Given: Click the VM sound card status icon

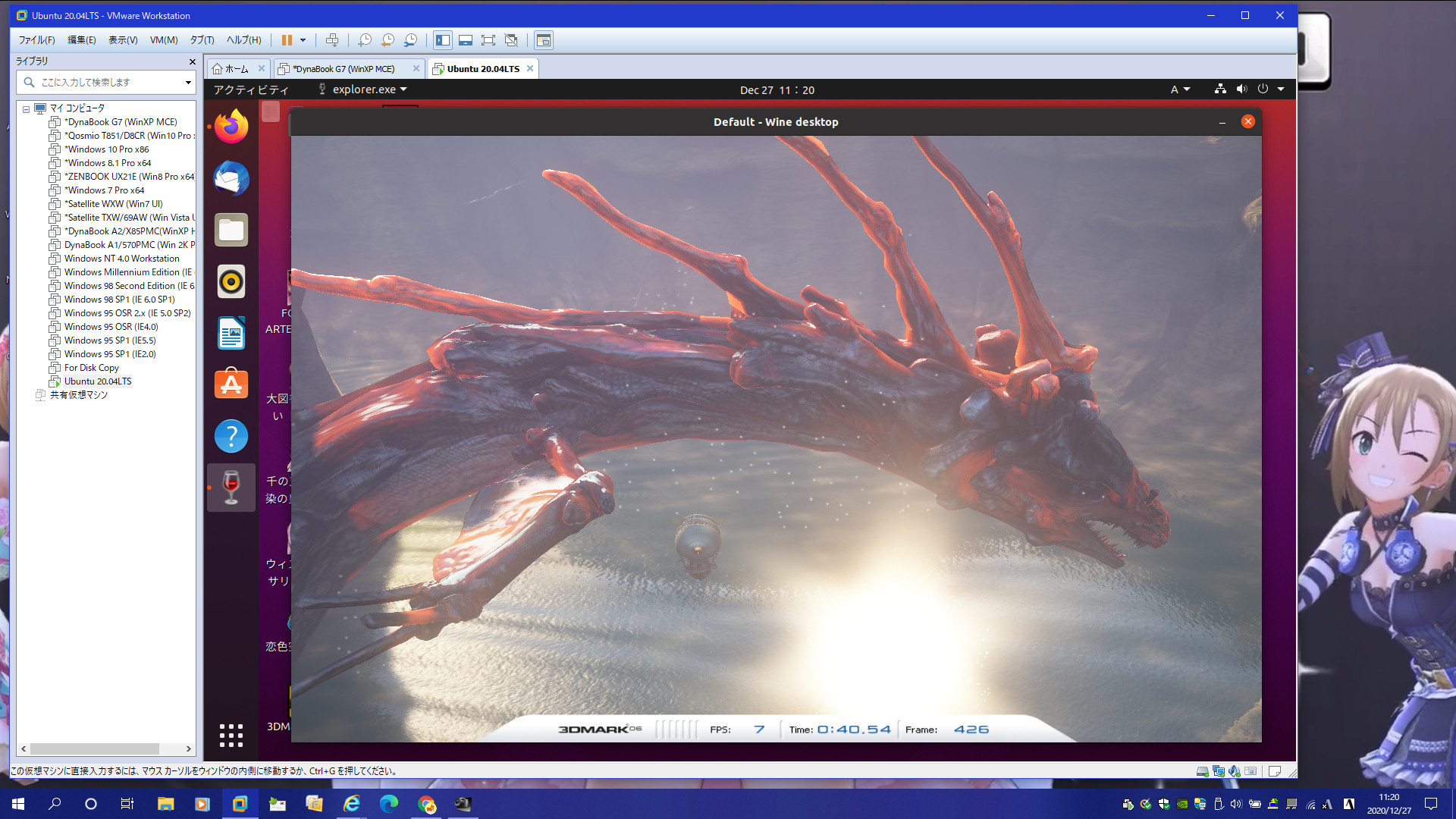Looking at the screenshot, I should click(1235, 771).
